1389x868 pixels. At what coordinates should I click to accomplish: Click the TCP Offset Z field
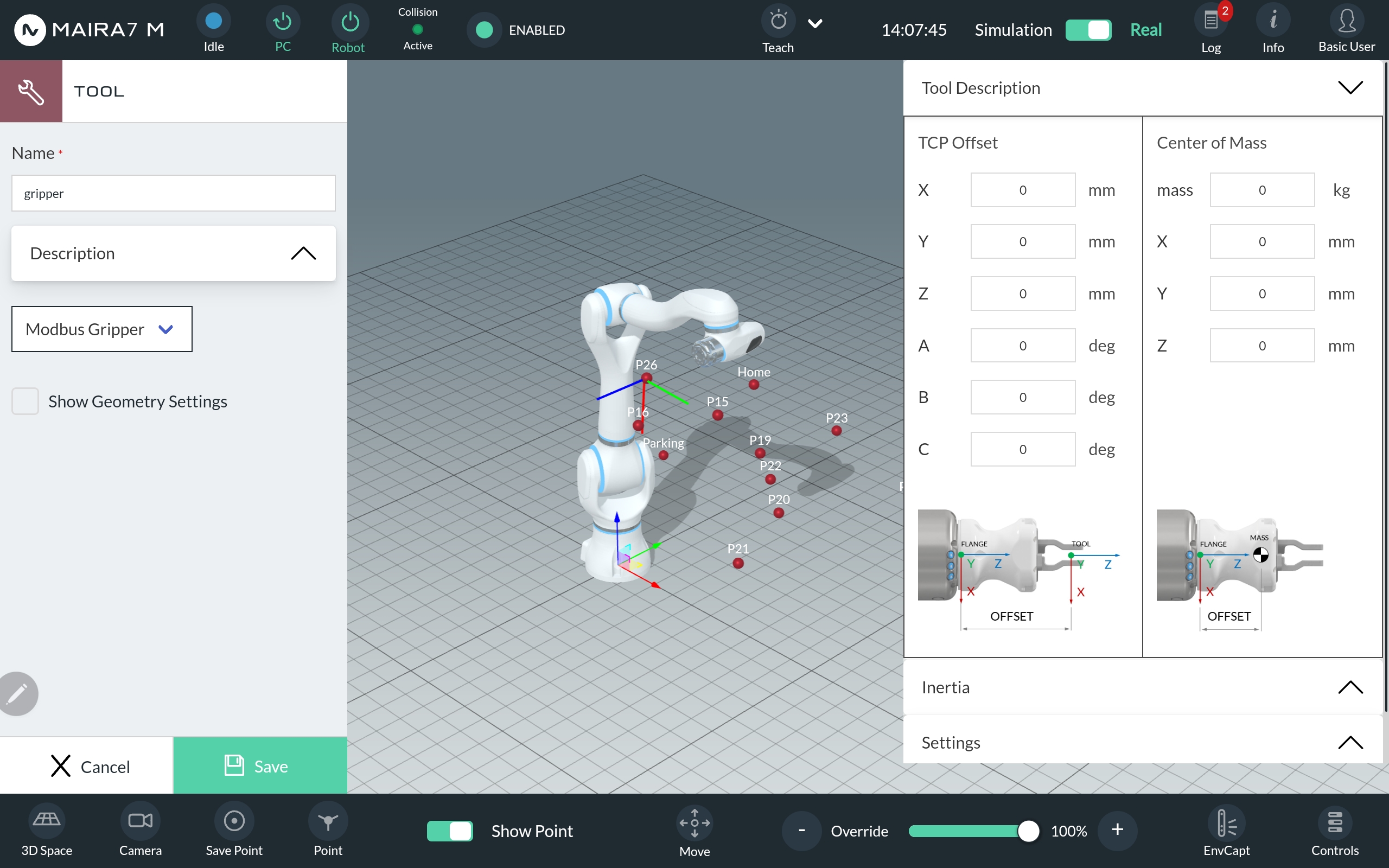click(x=1023, y=293)
